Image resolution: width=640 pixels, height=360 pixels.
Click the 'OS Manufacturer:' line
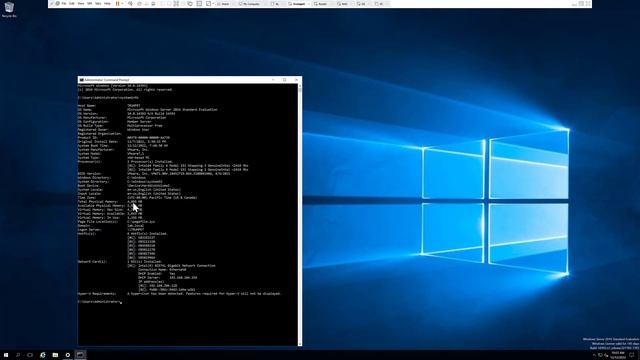pos(122,118)
